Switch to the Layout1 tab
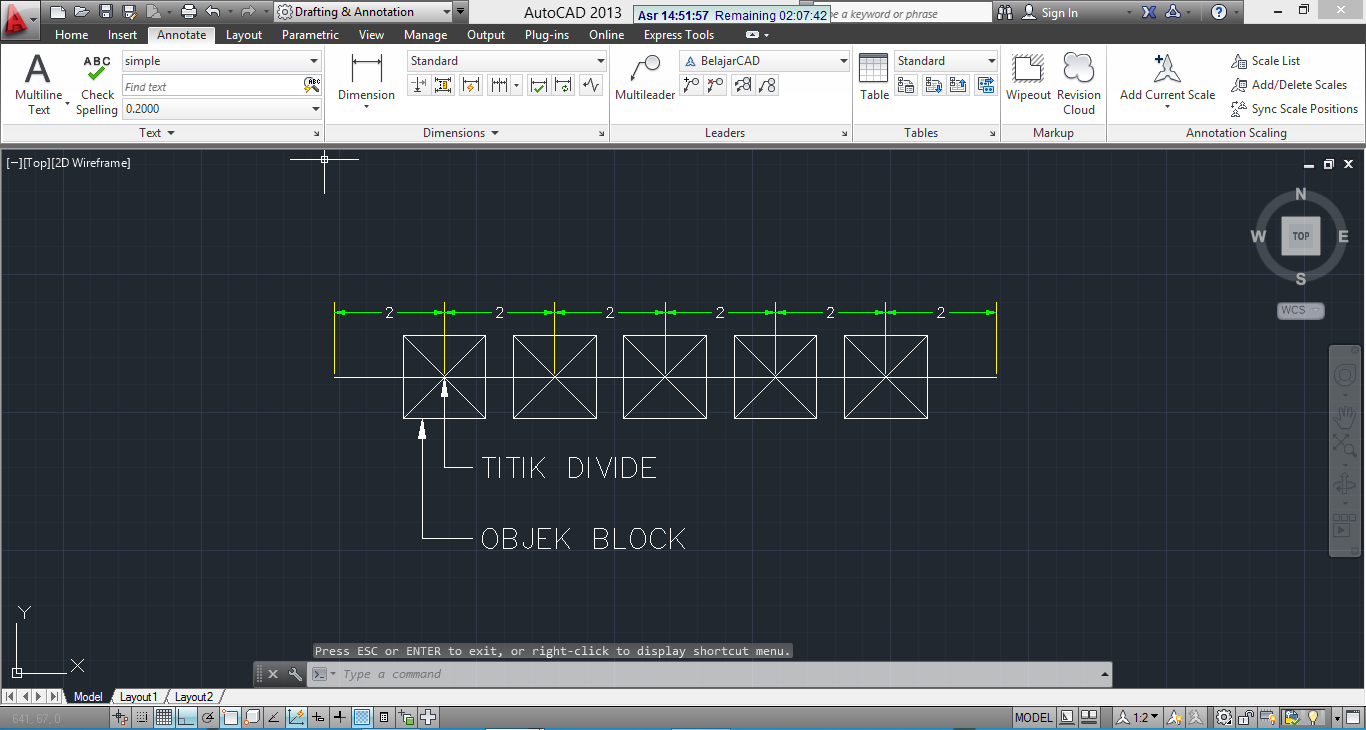Screen dimensions: 1366x730 [x=138, y=696]
